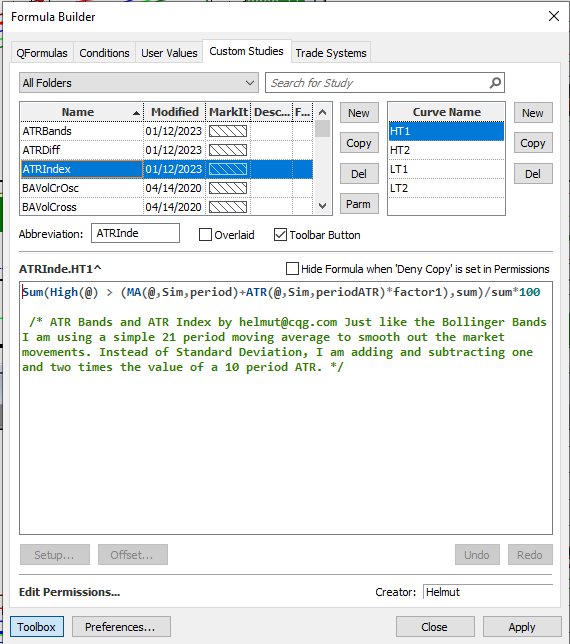Screen dimensions: 570x644
Task: Click the 01/12/2023 date for ATRBands
Action: [x=174, y=131]
